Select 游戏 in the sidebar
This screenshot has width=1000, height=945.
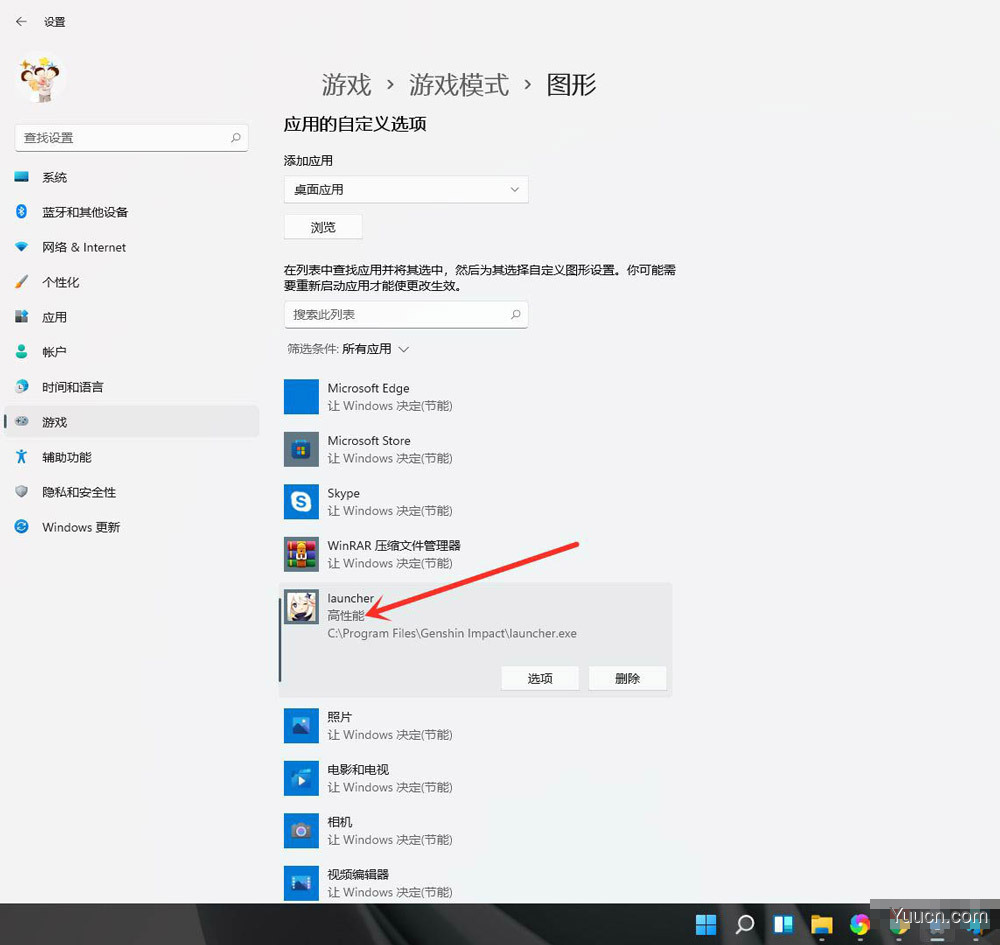pos(131,421)
